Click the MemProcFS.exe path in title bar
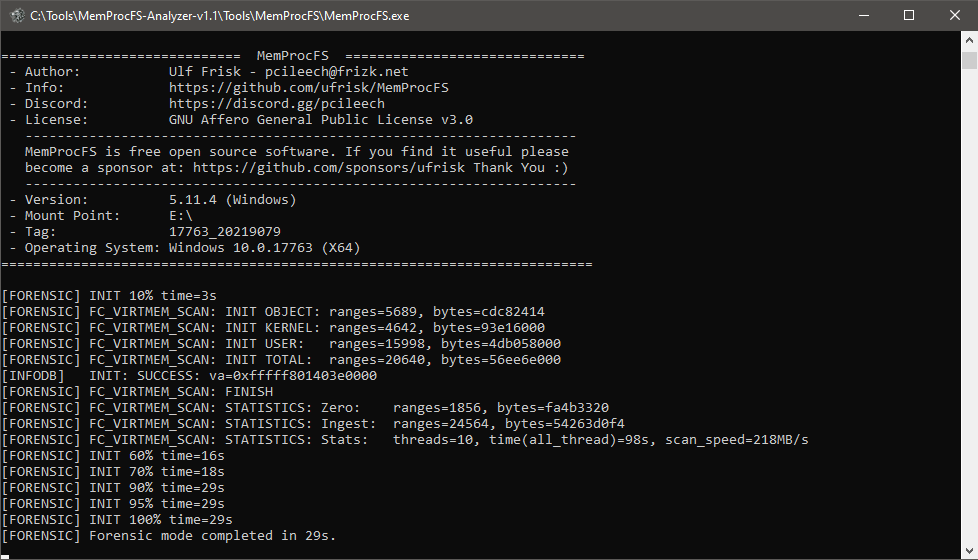The height and width of the screenshot is (560, 978). tap(219, 16)
